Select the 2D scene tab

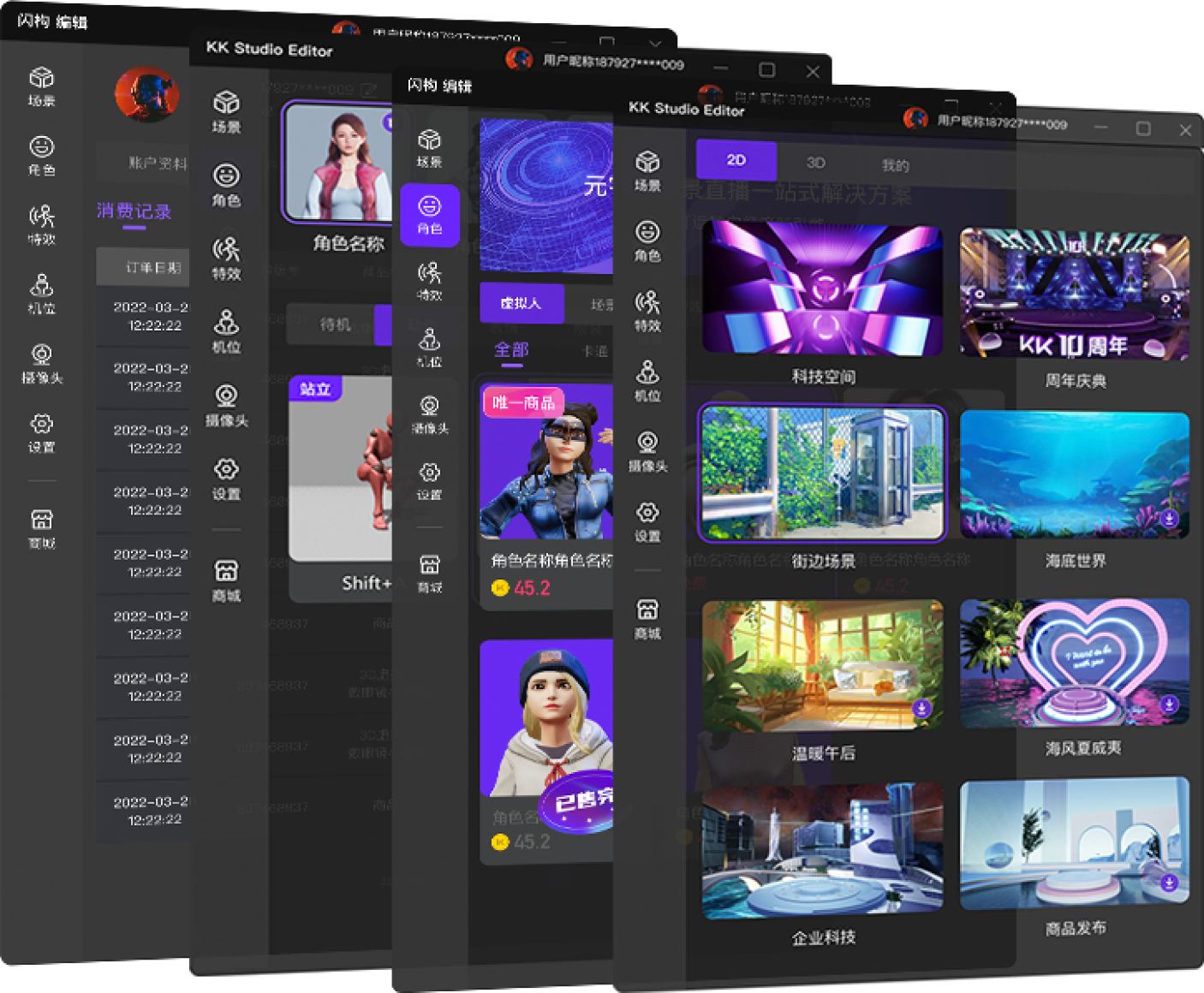(736, 160)
